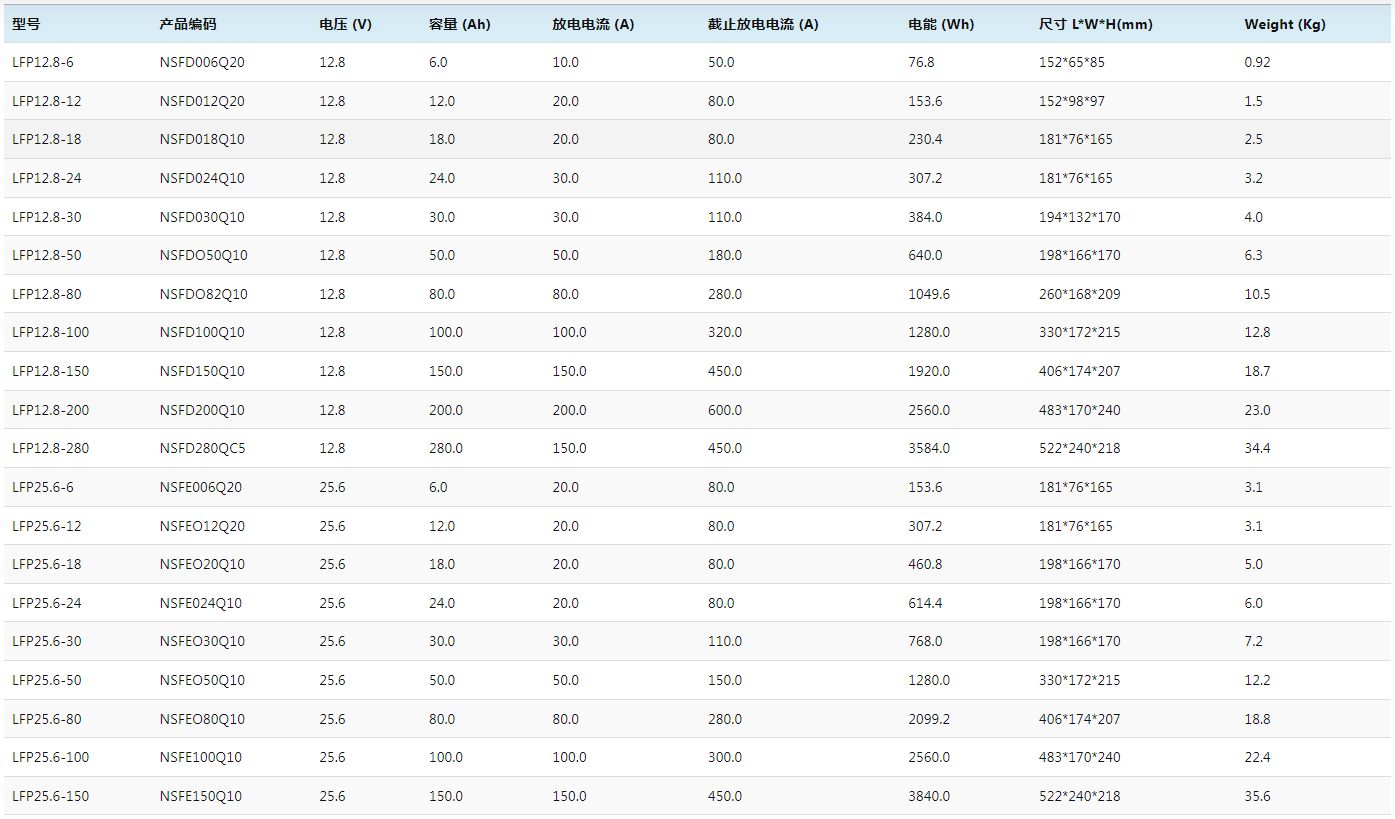Click product code NSFD280QC5
Image resolution: width=1395 pixels, height=819 pixels.
[202, 448]
